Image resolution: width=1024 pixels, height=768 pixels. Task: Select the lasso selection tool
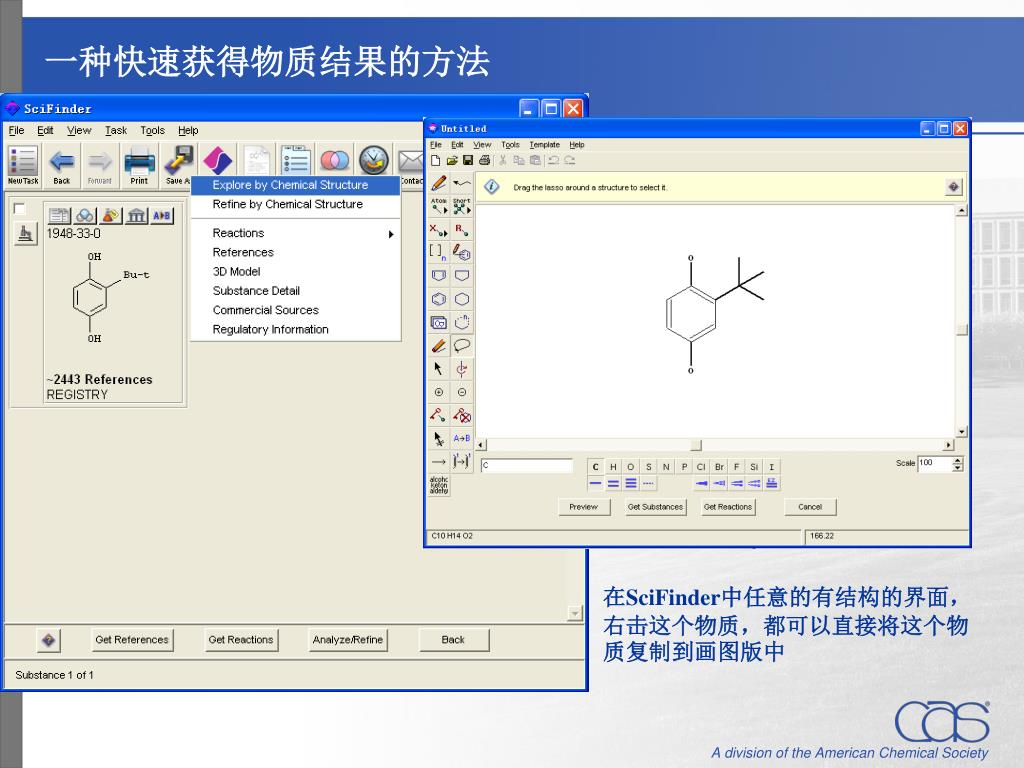[462, 345]
